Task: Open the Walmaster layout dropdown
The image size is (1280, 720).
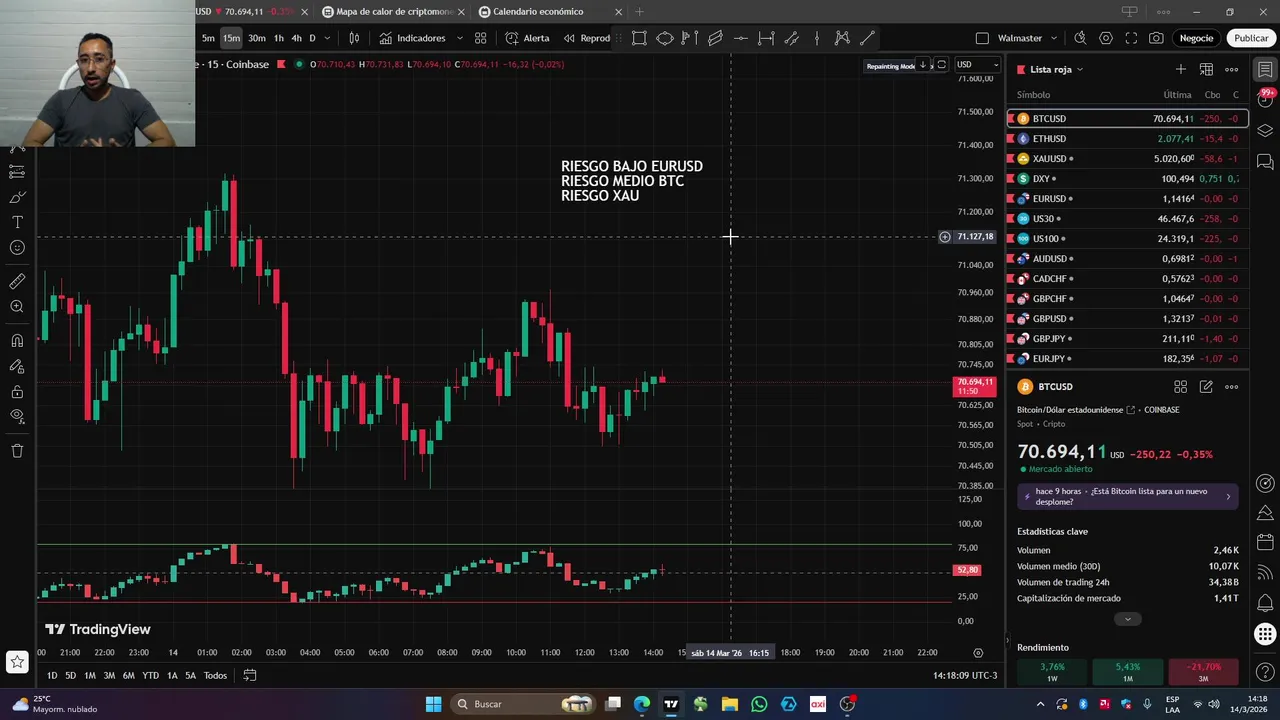Action: click(1053, 38)
